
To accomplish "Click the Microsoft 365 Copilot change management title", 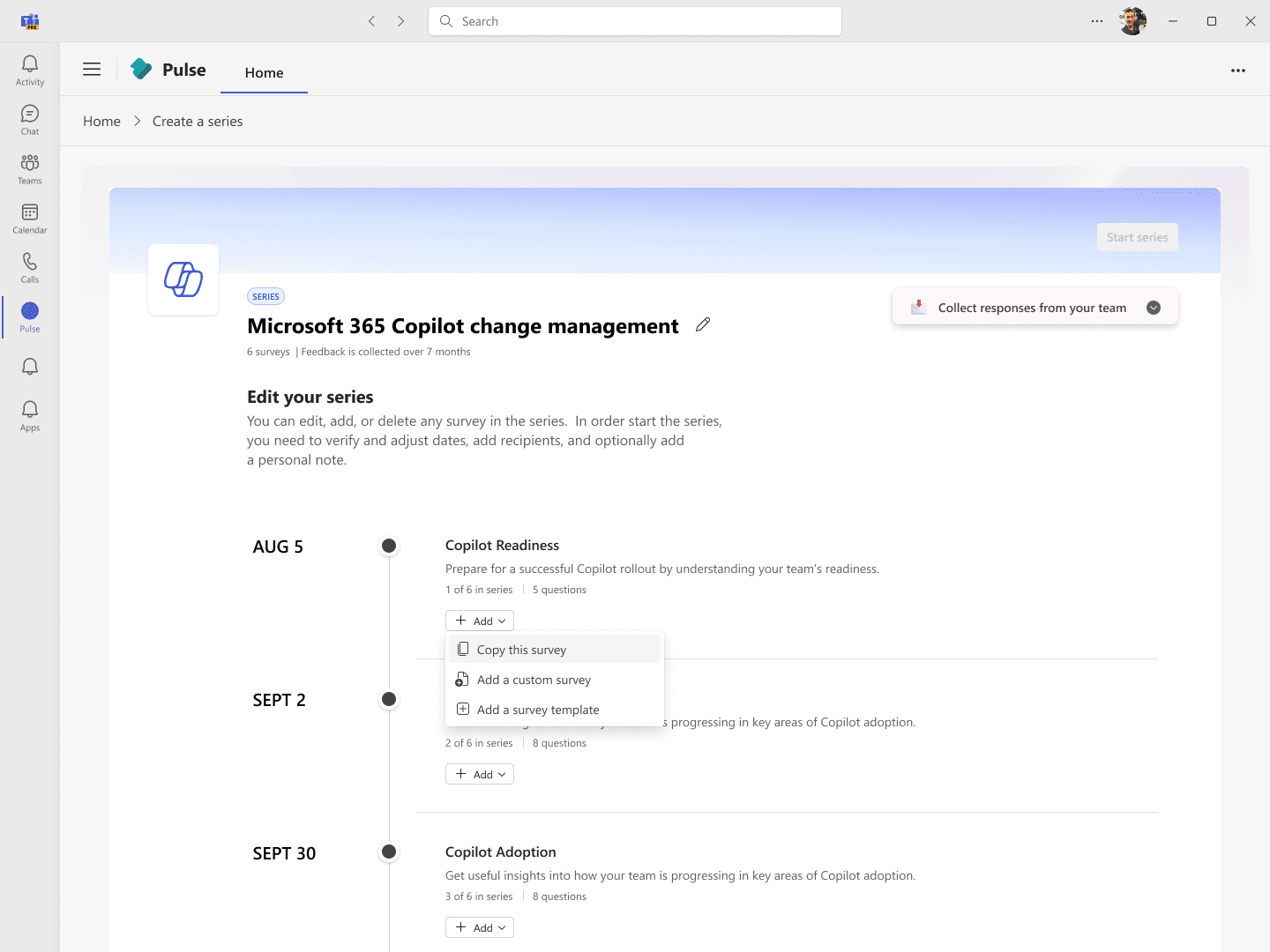I will click(x=463, y=326).
